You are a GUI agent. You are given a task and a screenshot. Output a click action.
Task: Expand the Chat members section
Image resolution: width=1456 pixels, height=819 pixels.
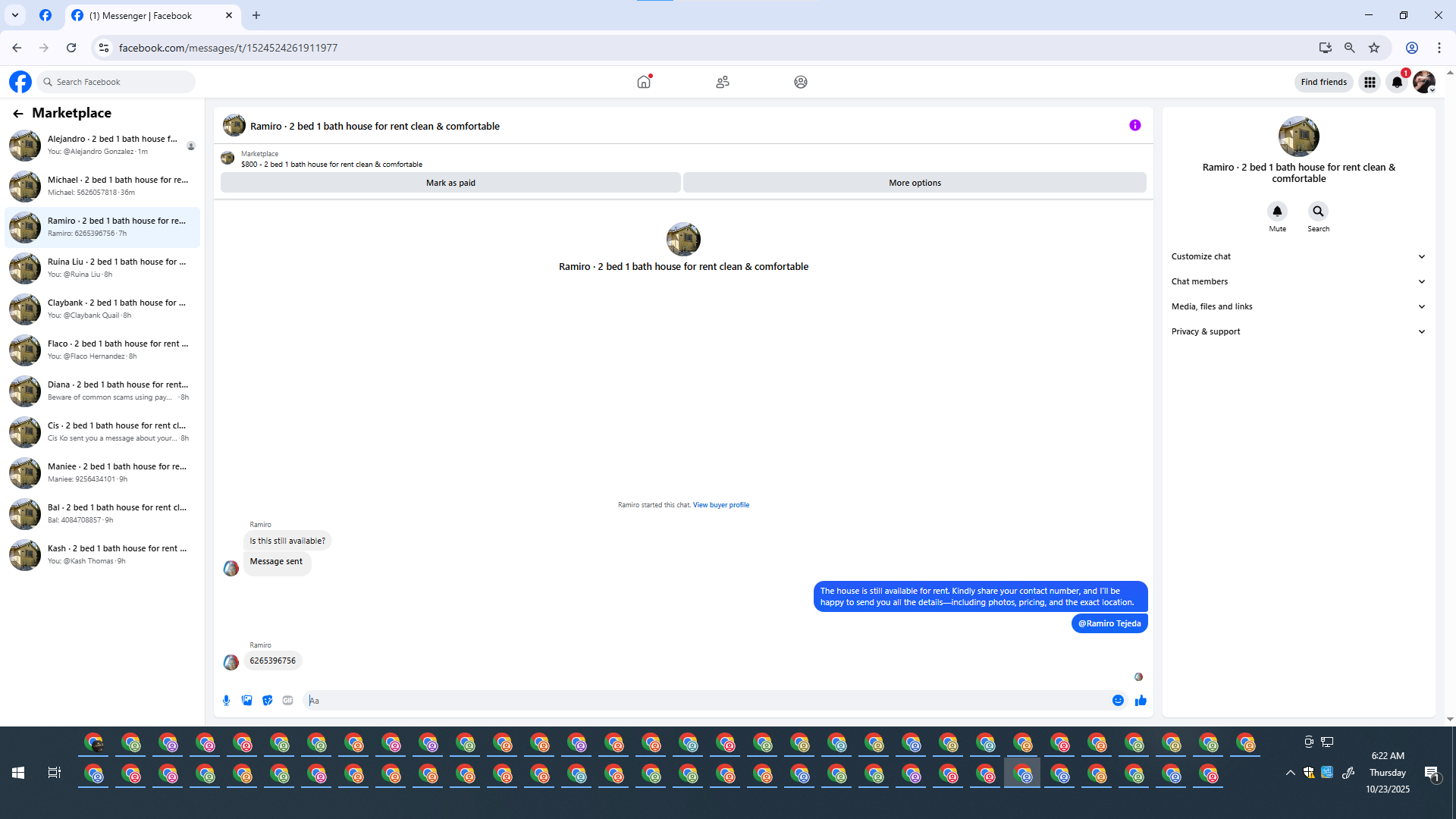[1298, 281]
